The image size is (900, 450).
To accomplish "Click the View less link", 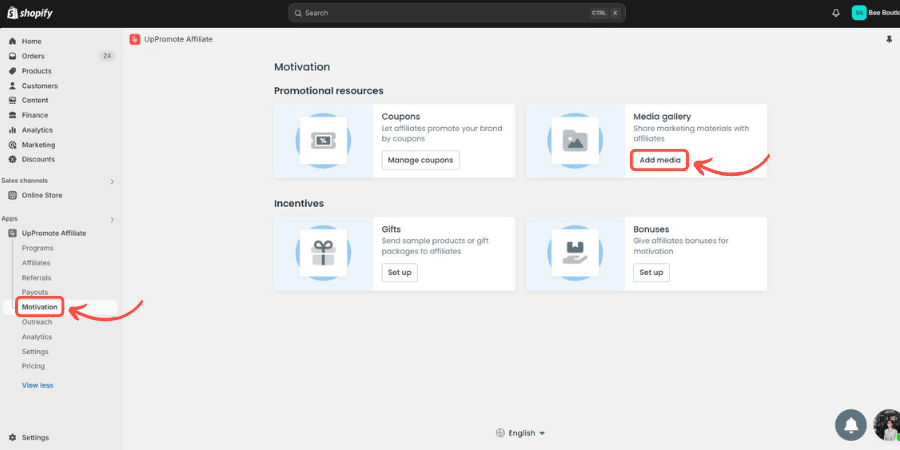I will tap(37, 385).
